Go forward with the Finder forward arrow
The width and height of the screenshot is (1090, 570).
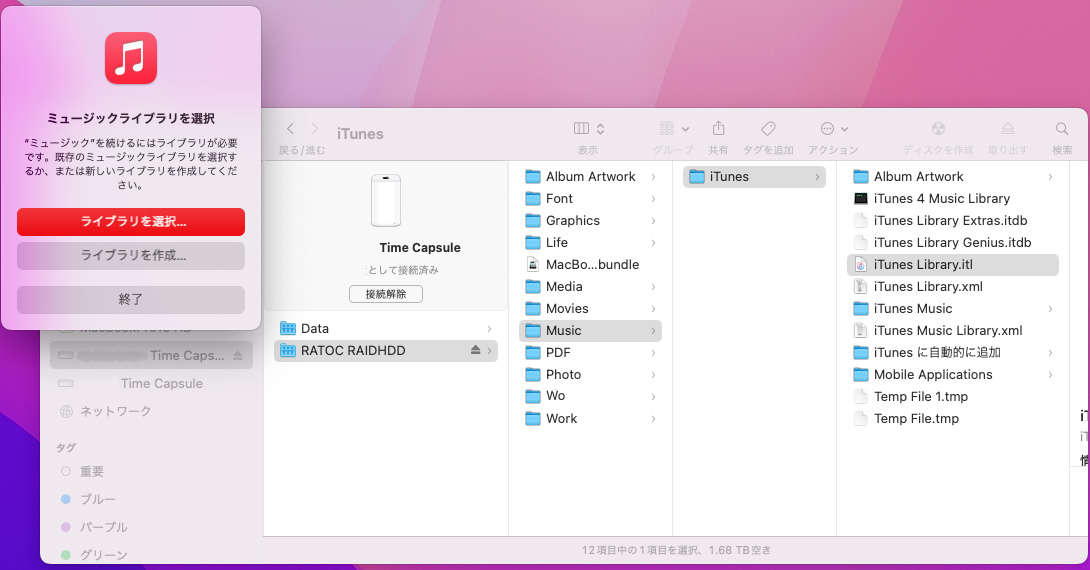pyautogui.click(x=315, y=129)
